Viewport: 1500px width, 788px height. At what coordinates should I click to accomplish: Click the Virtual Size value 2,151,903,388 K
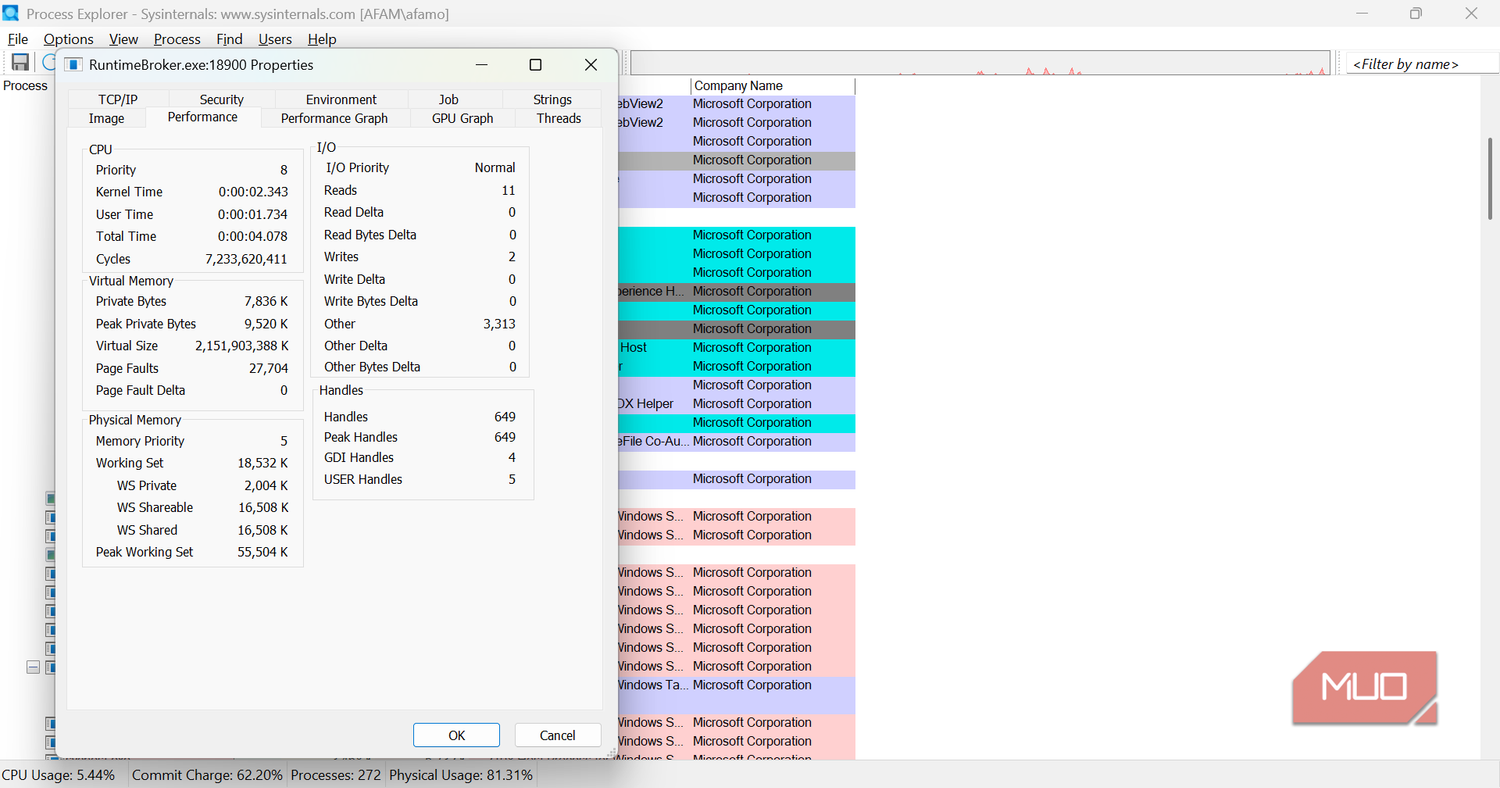(x=241, y=346)
